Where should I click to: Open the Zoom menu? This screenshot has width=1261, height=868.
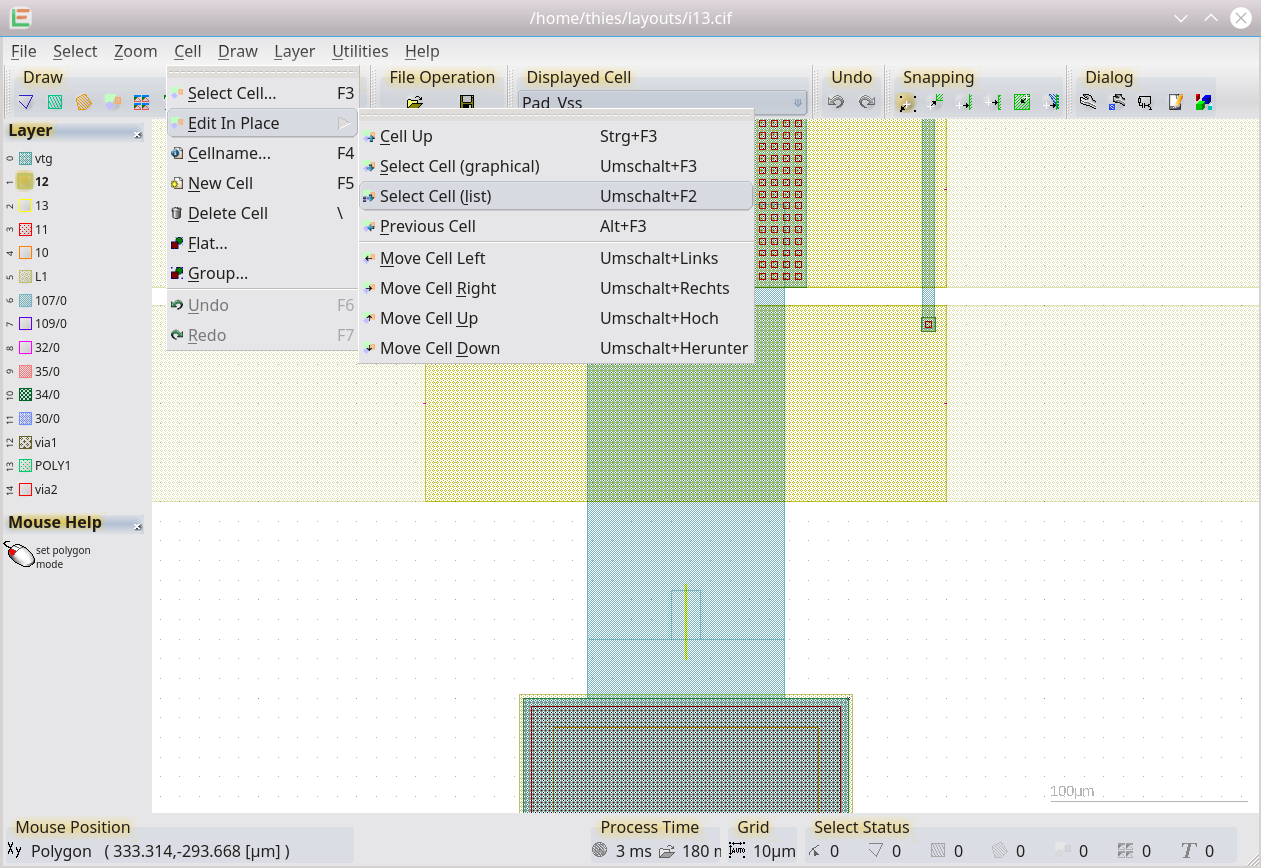click(135, 51)
